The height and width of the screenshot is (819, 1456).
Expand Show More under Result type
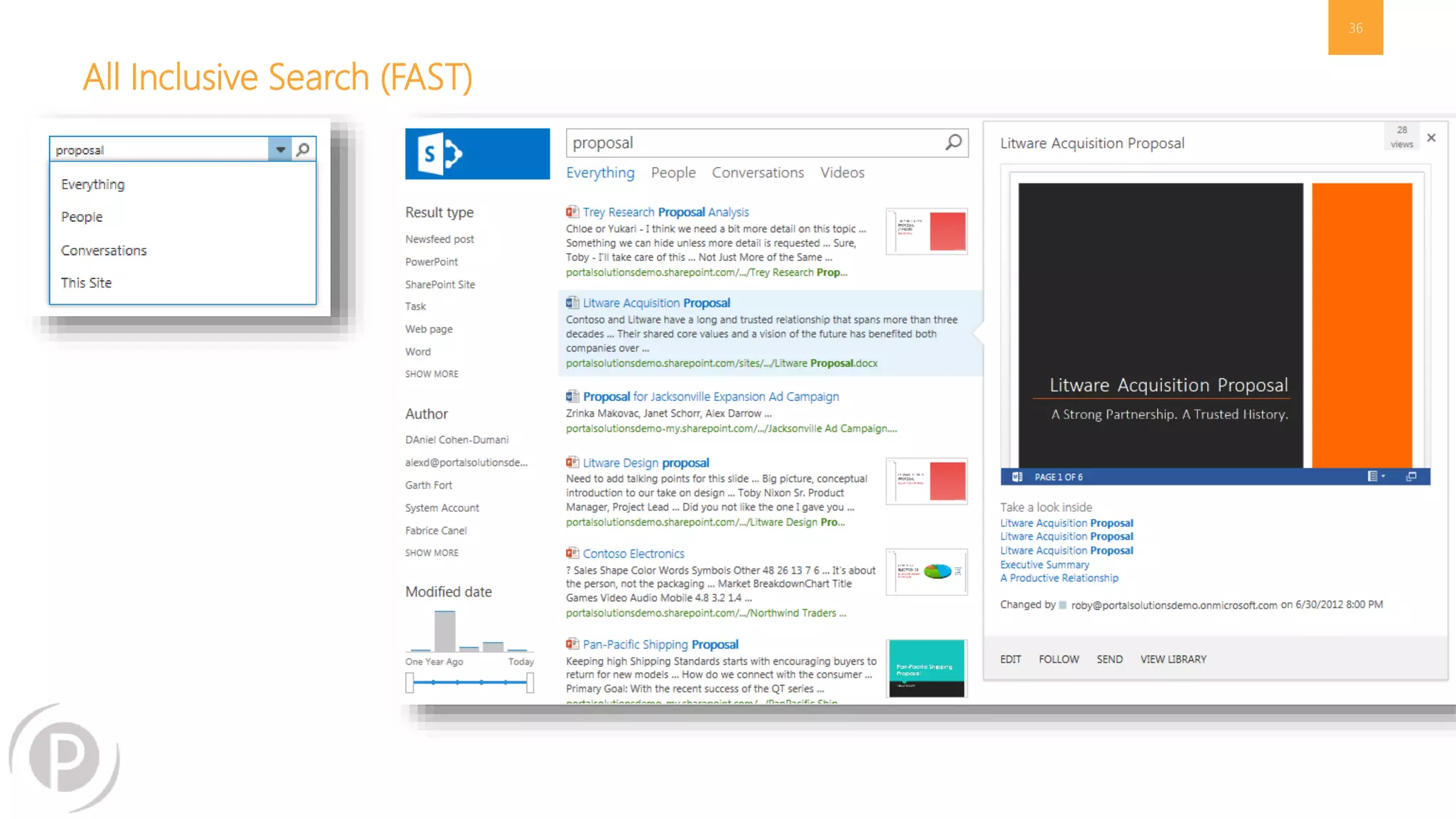[432, 374]
